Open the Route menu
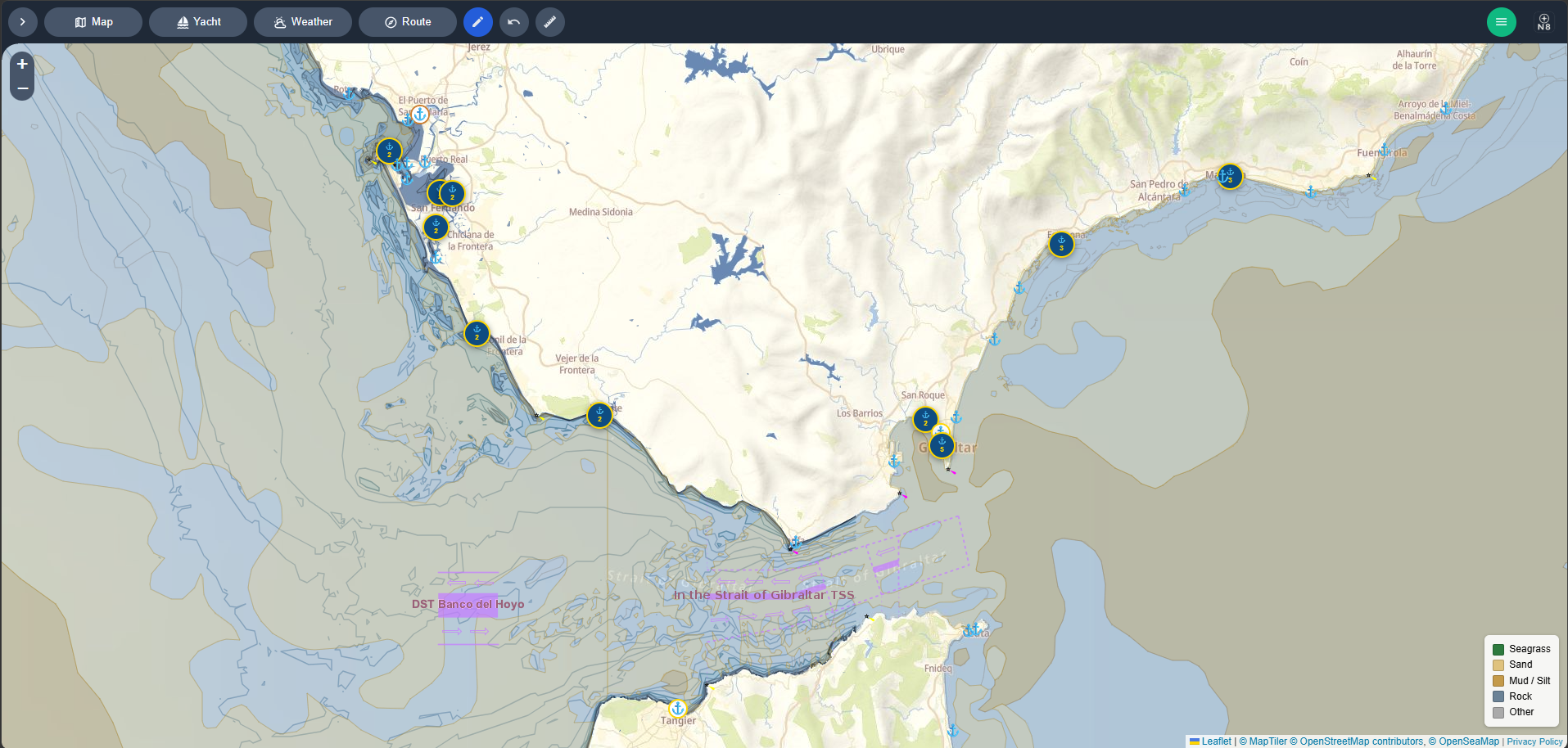This screenshot has width=1568, height=748. click(x=408, y=22)
